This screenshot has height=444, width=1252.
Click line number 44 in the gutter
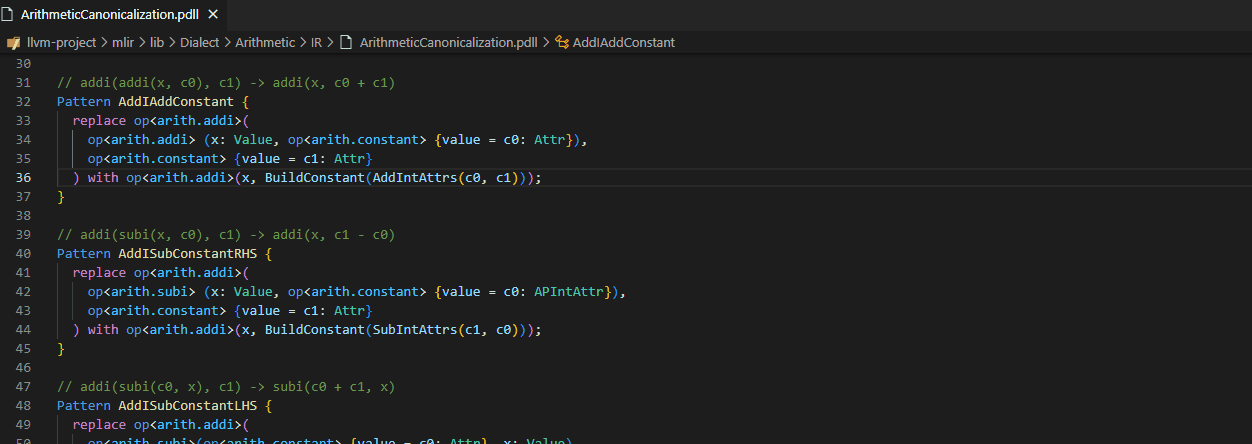click(x=24, y=329)
